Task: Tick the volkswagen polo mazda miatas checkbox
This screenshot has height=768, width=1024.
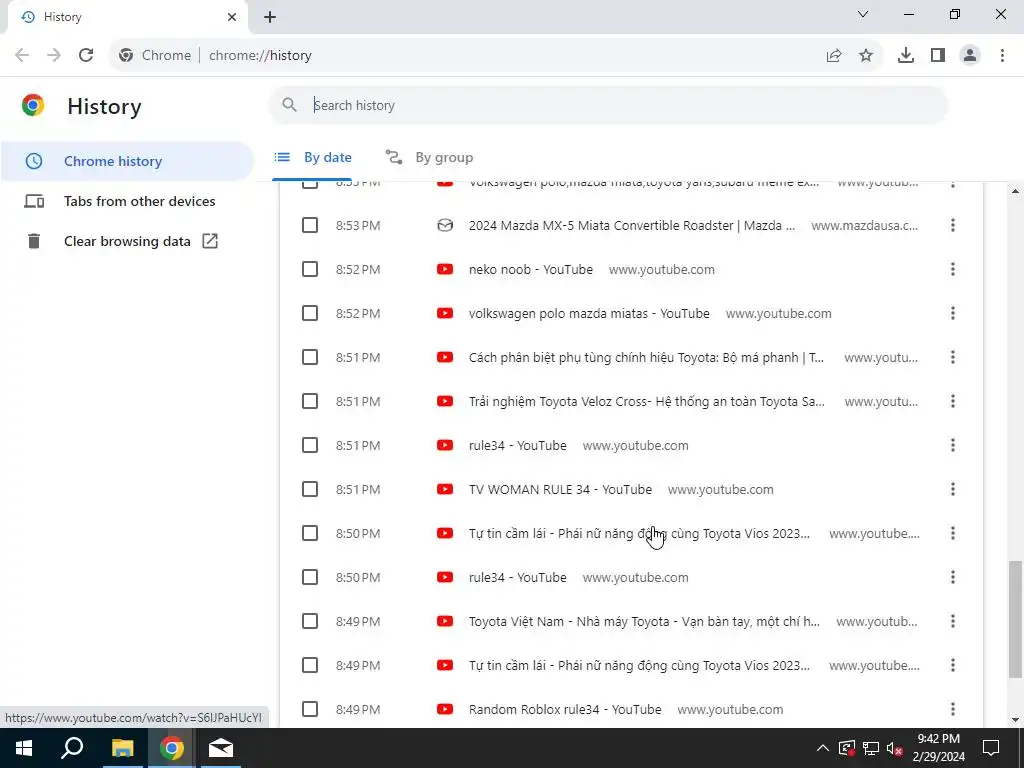Action: pos(310,313)
